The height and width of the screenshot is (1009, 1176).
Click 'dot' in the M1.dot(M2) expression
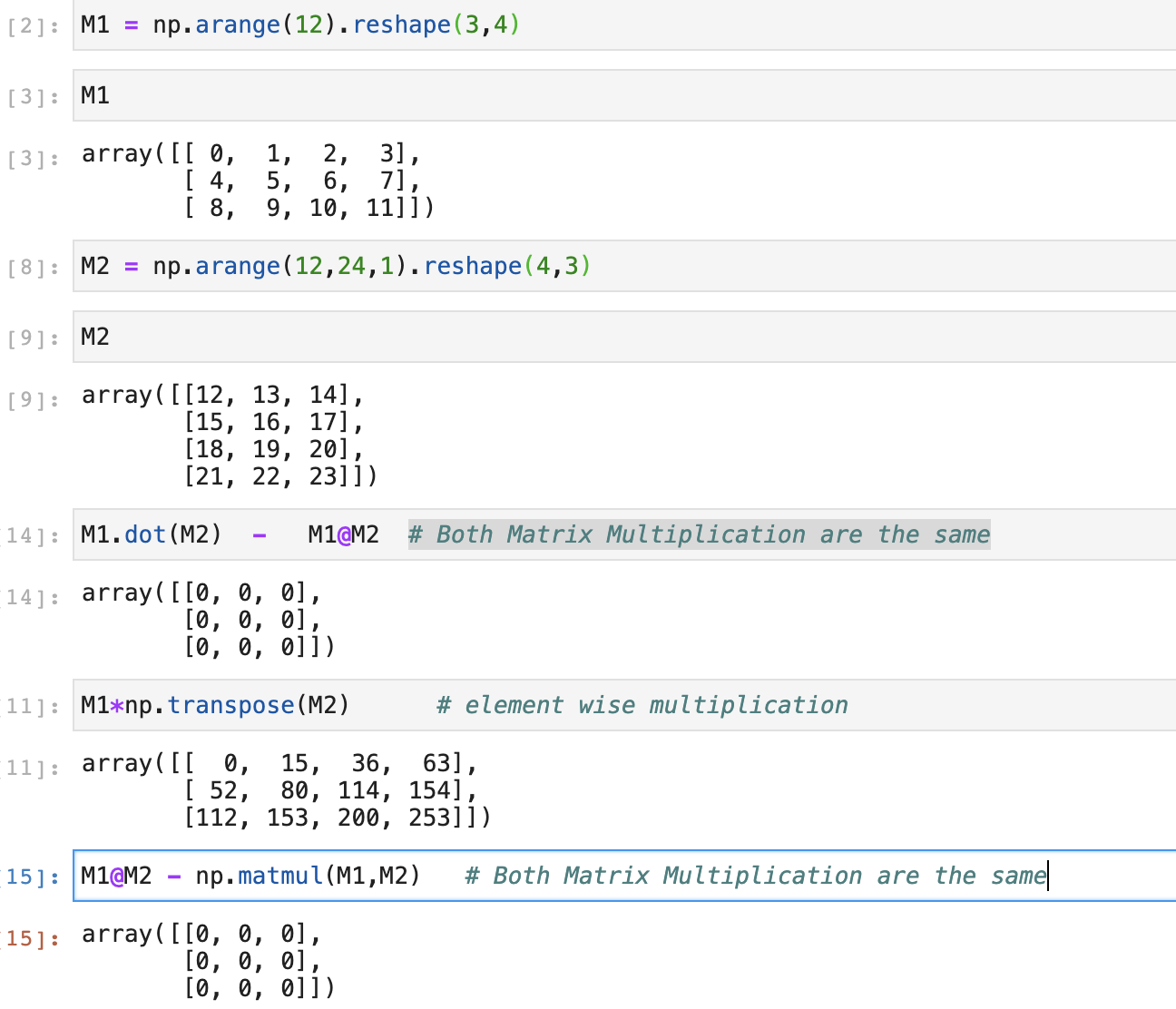(145, 534)
